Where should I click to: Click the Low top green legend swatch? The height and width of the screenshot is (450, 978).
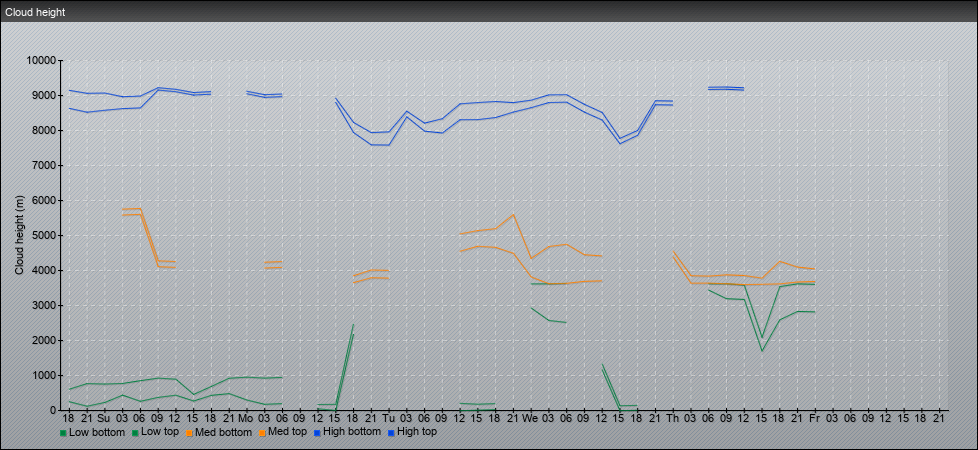135,432
